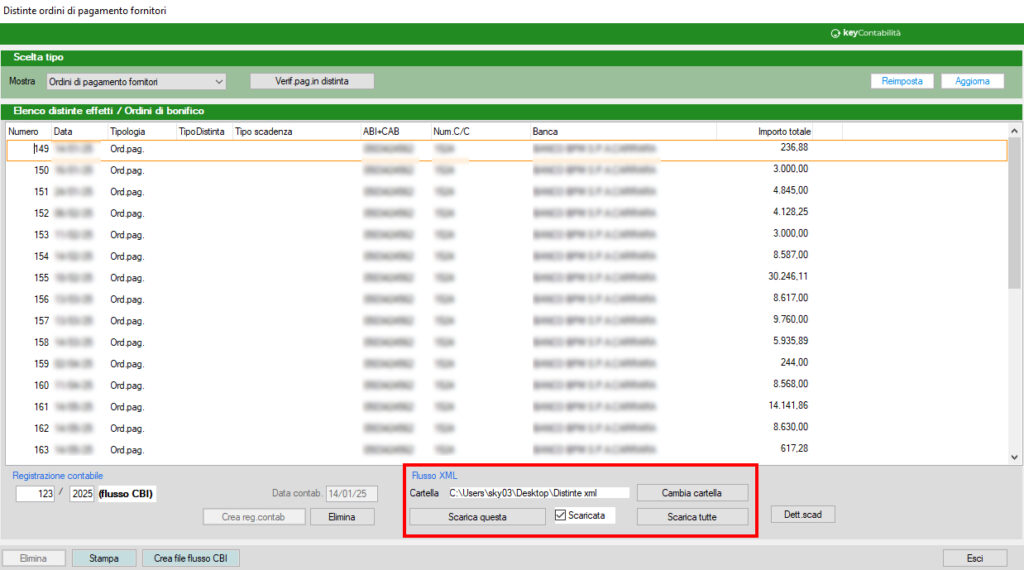This screenshot has width=1024, height=570.
Task: Click the Esci button
Action: tap(973, 558)
